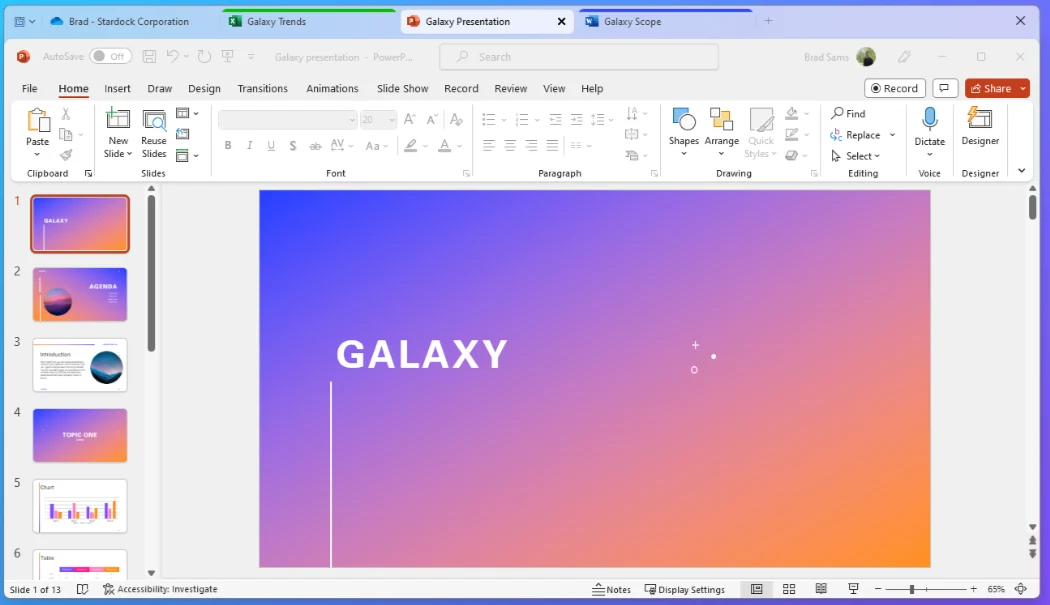1050x605 pixels.
Task: Click the Arrange objects icon
Action: (x=721, y=120)
